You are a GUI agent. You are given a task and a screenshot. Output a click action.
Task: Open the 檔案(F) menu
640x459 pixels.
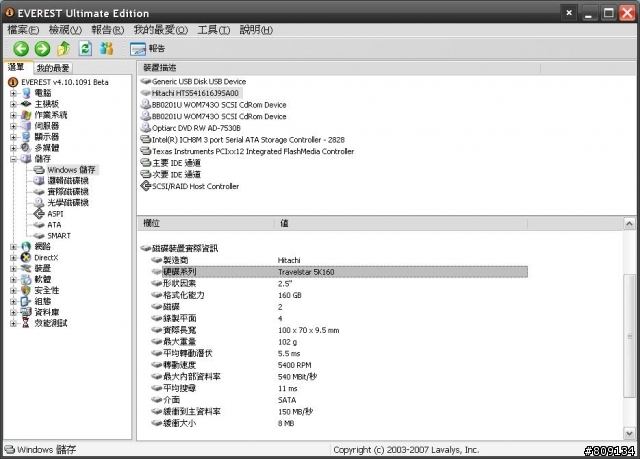[x=23, y=30]
